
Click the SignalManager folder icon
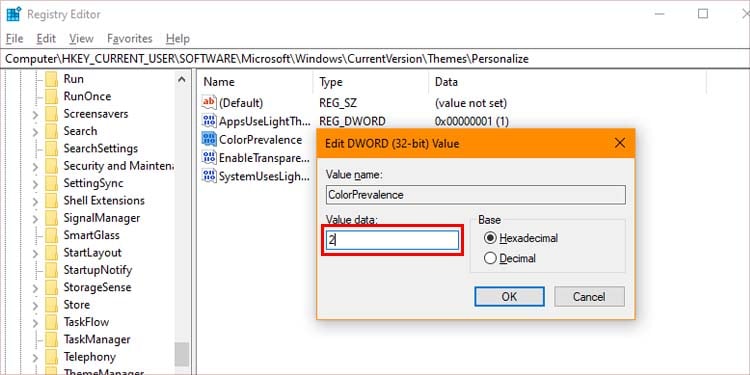tap(51, 218)
